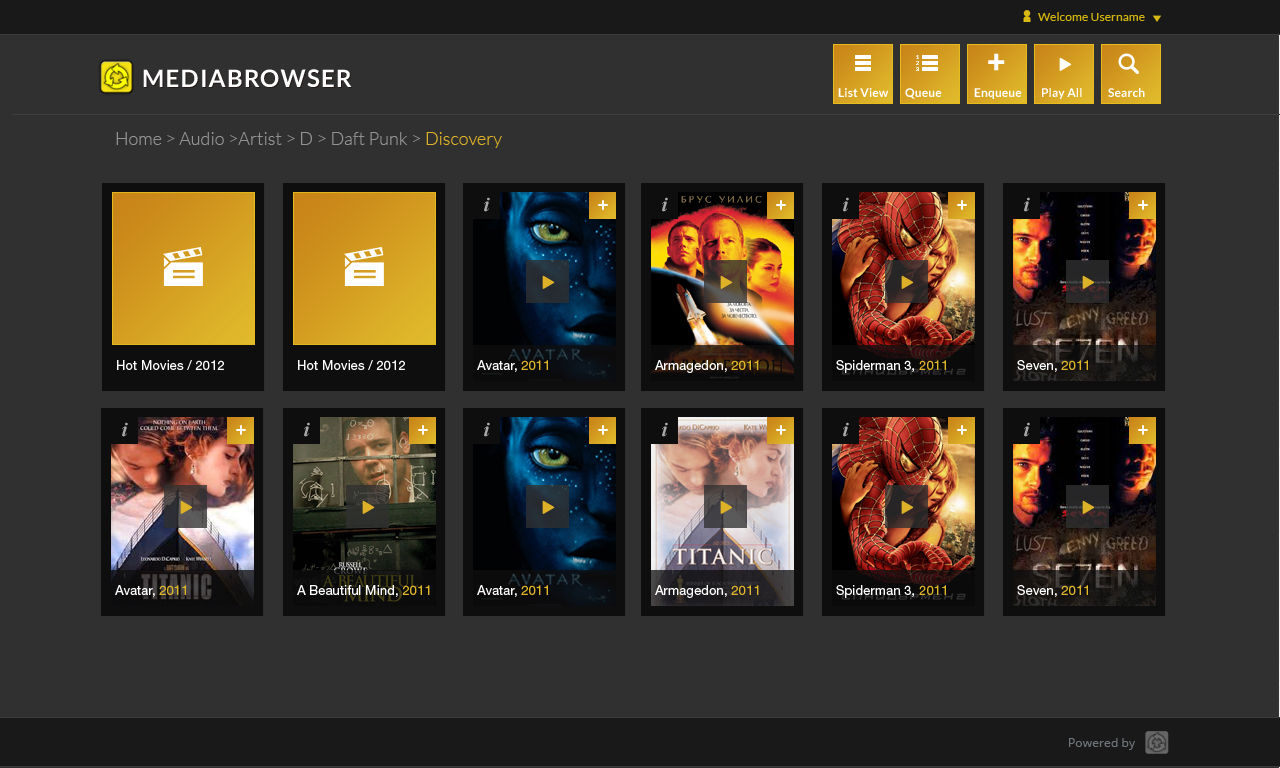The height and width of the screenshot is (768, 1280).
Task: Play the top-row Seven
Action: (1087, 282)
